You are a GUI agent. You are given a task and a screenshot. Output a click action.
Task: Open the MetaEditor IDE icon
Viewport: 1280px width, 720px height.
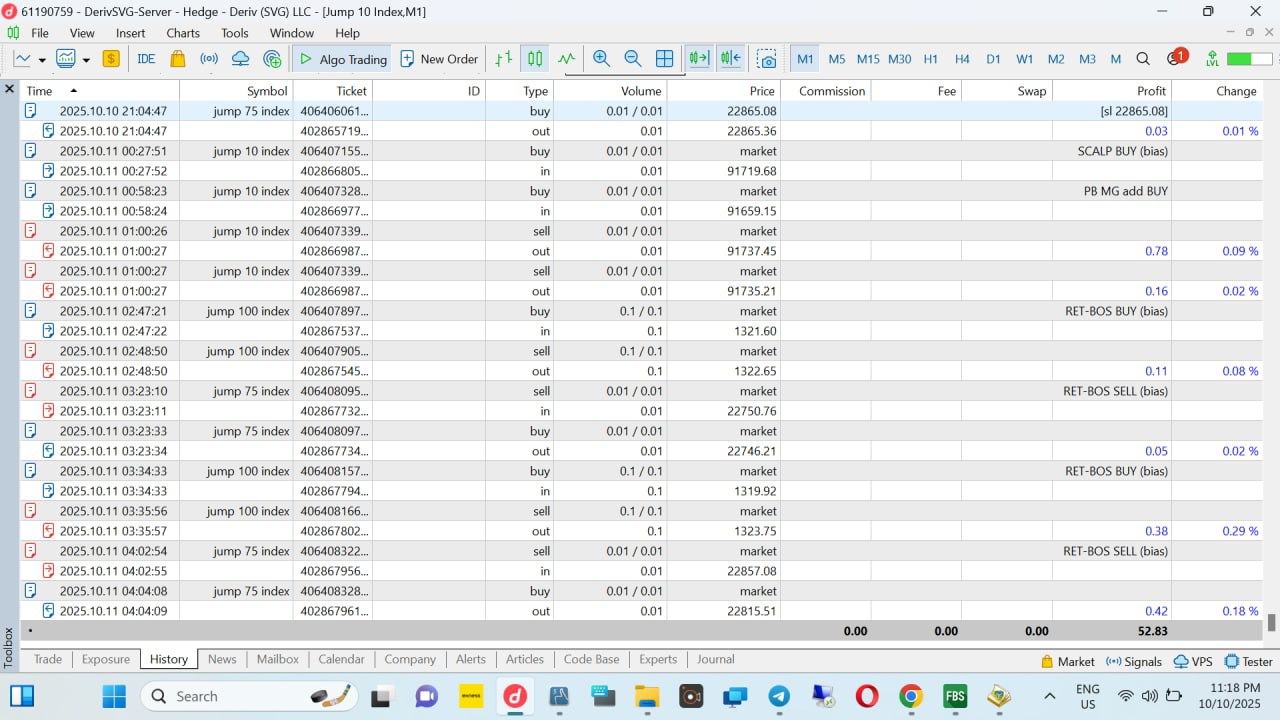[146, 59]
